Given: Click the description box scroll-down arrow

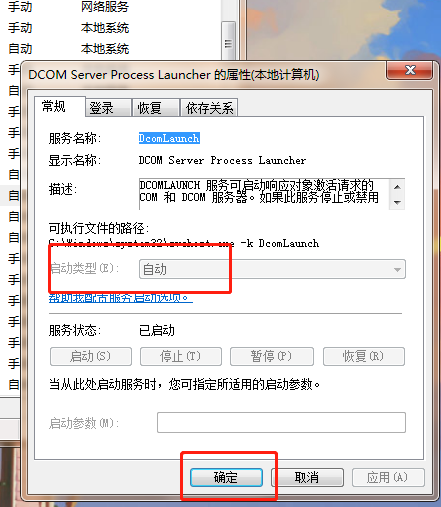Looking at the screenshot, I should pyautogui.click(x=397, y=202).
